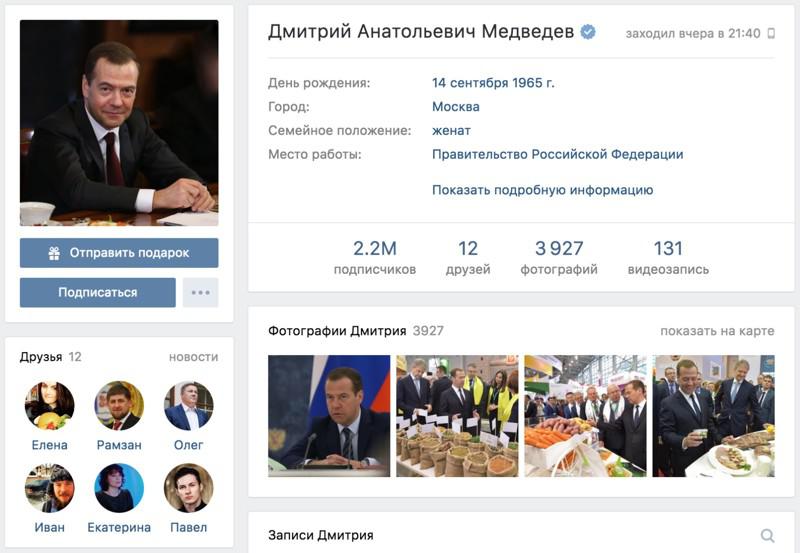This screenshot has height=553, width=800.
Task: Open friend Рамзан's avatar
Action: (x=119, y=406)
